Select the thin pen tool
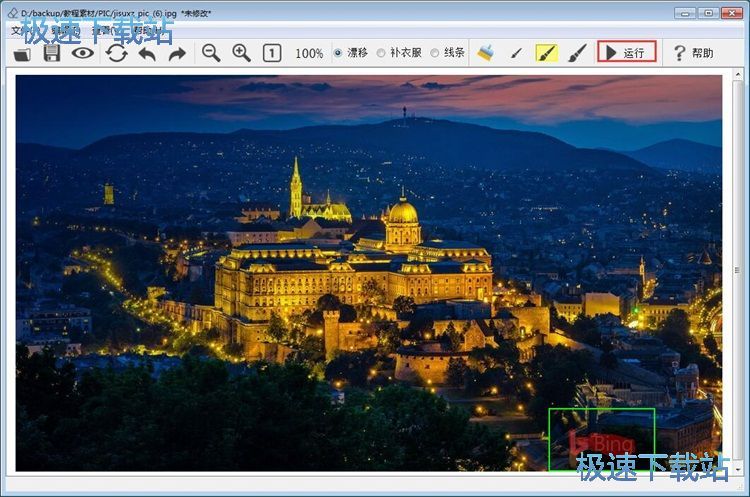The height and width of the screenshot is (497, 750). [516, 53]
